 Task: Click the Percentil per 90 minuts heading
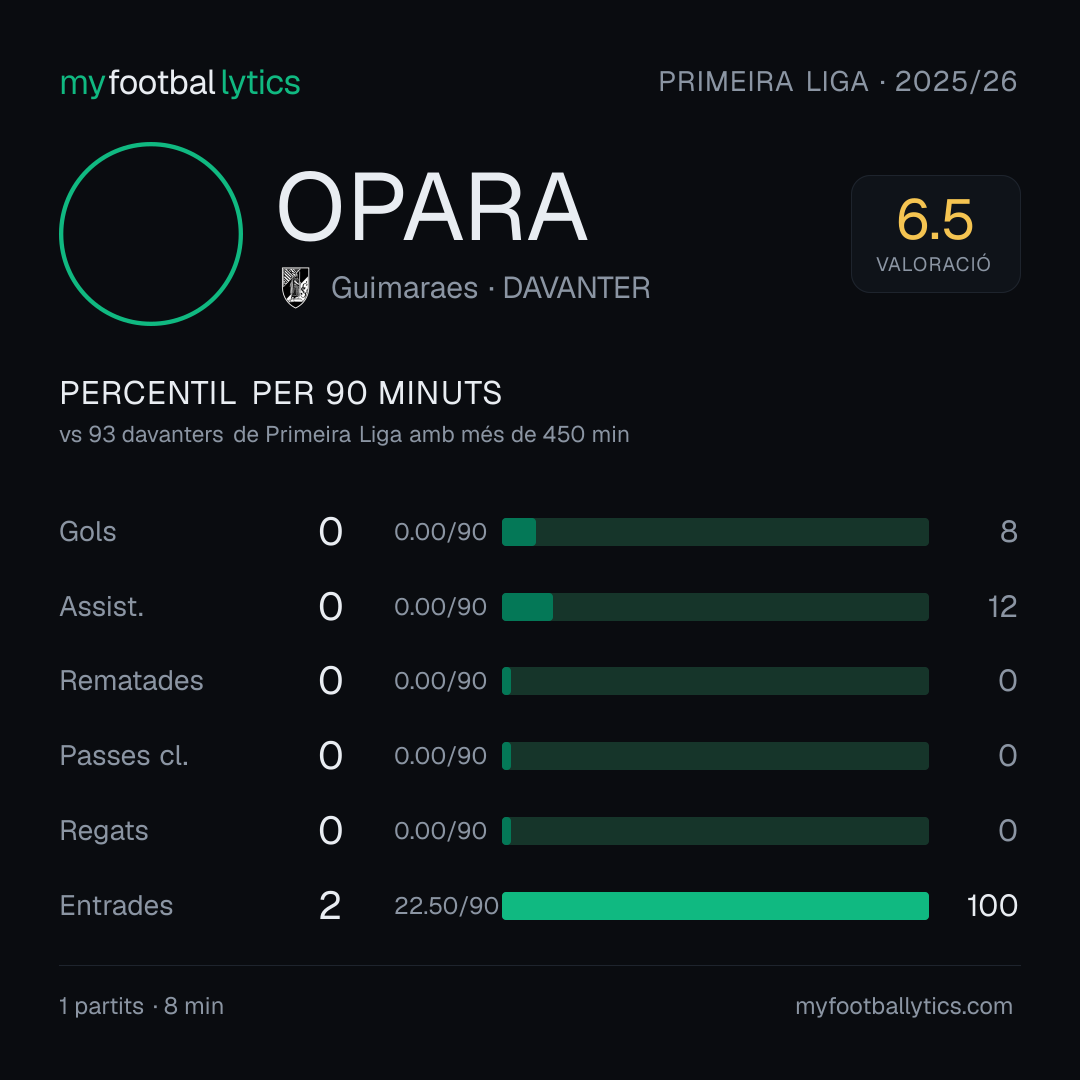click(281, 393)
